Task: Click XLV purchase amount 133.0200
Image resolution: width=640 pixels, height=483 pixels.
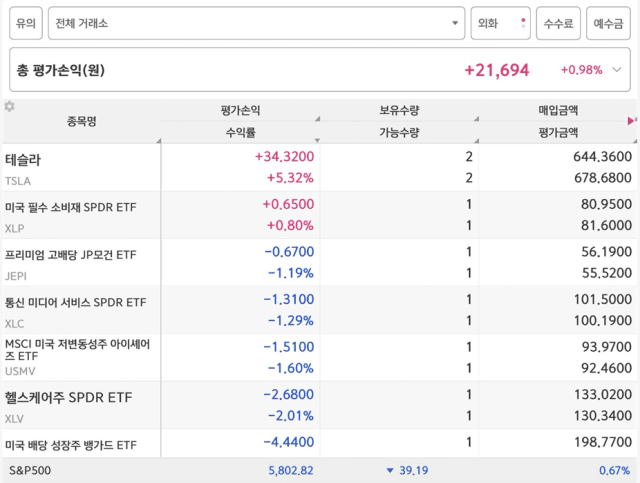Action: 603,394
